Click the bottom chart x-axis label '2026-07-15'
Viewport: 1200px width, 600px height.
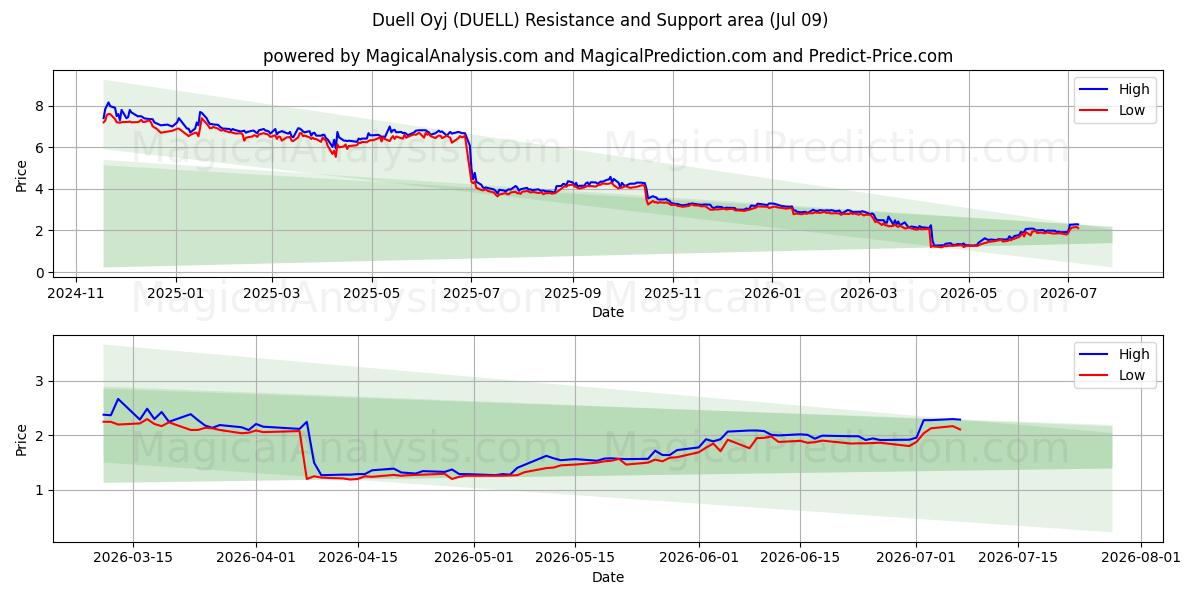(1019, 560)
